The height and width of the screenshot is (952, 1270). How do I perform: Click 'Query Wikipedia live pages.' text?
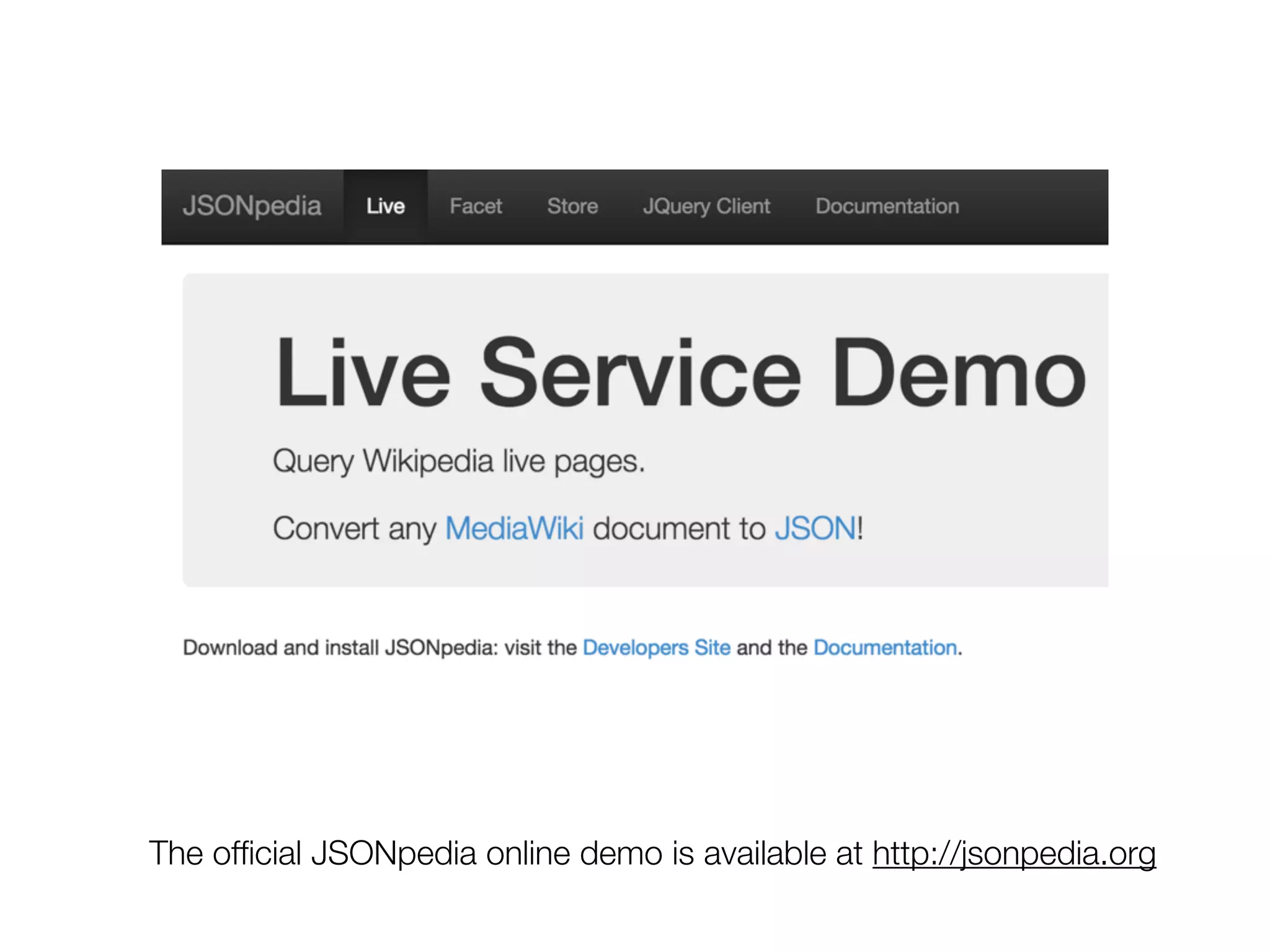point(459,462)
